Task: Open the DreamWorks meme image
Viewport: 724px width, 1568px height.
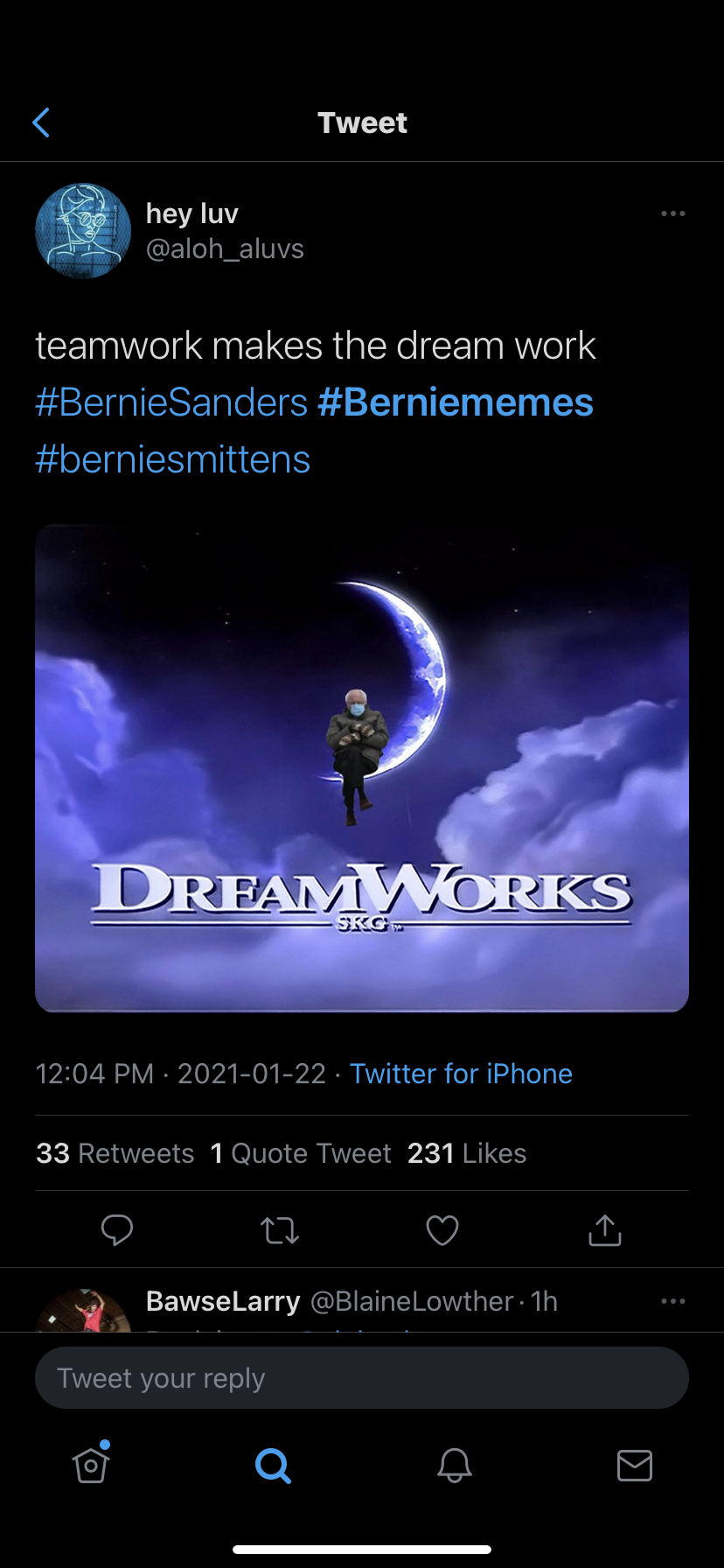Action: (x=362, y=767)
